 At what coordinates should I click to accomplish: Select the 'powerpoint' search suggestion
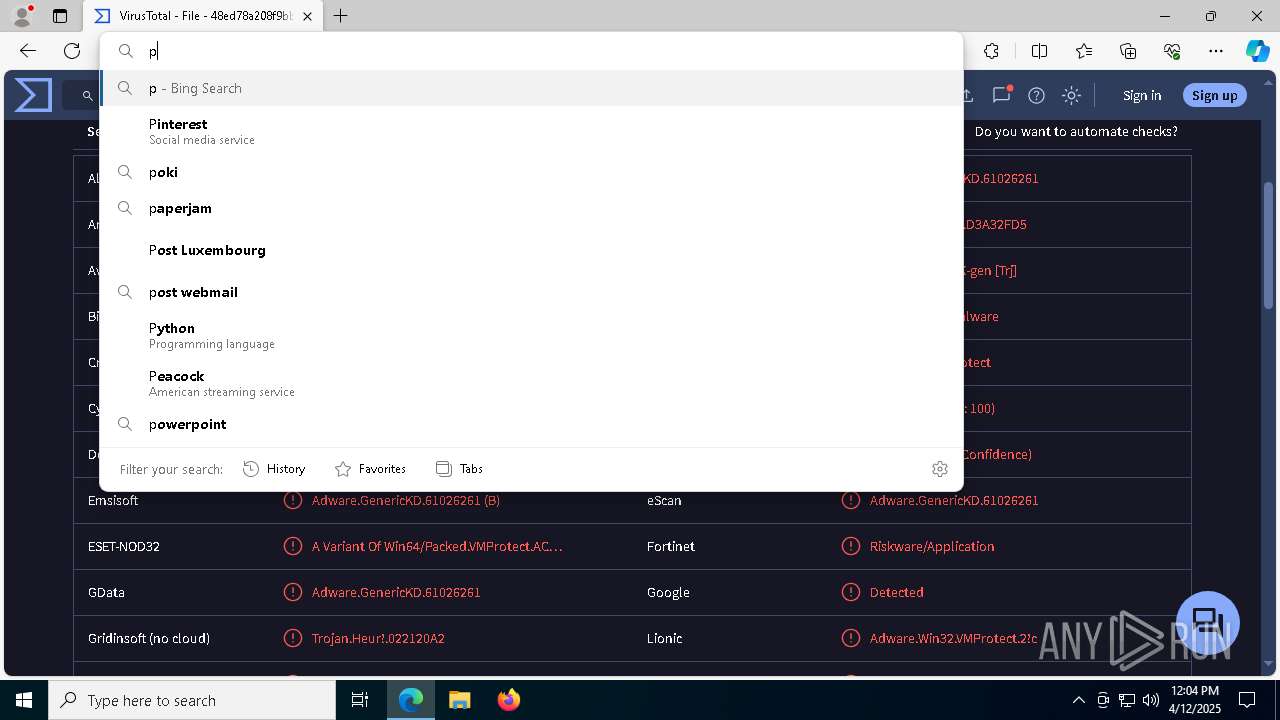point(531,424)
